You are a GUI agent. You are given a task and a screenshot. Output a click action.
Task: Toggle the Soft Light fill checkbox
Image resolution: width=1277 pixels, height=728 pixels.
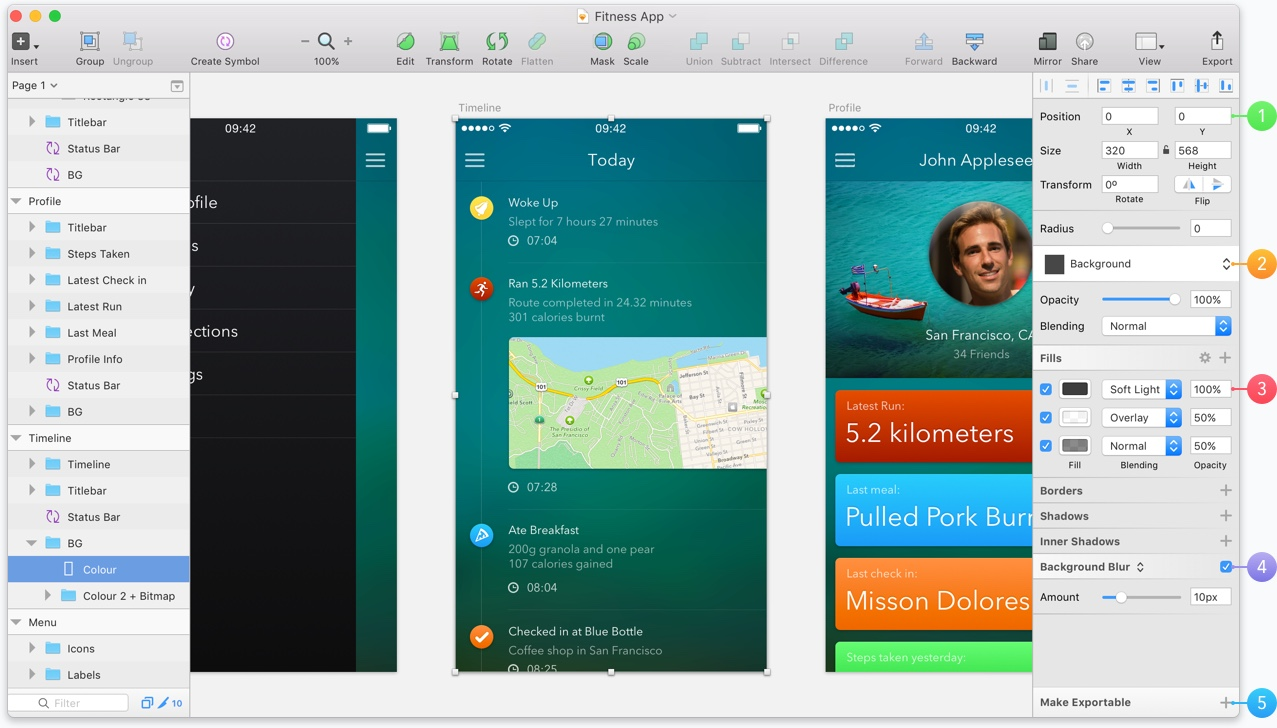coord(1046,390)
